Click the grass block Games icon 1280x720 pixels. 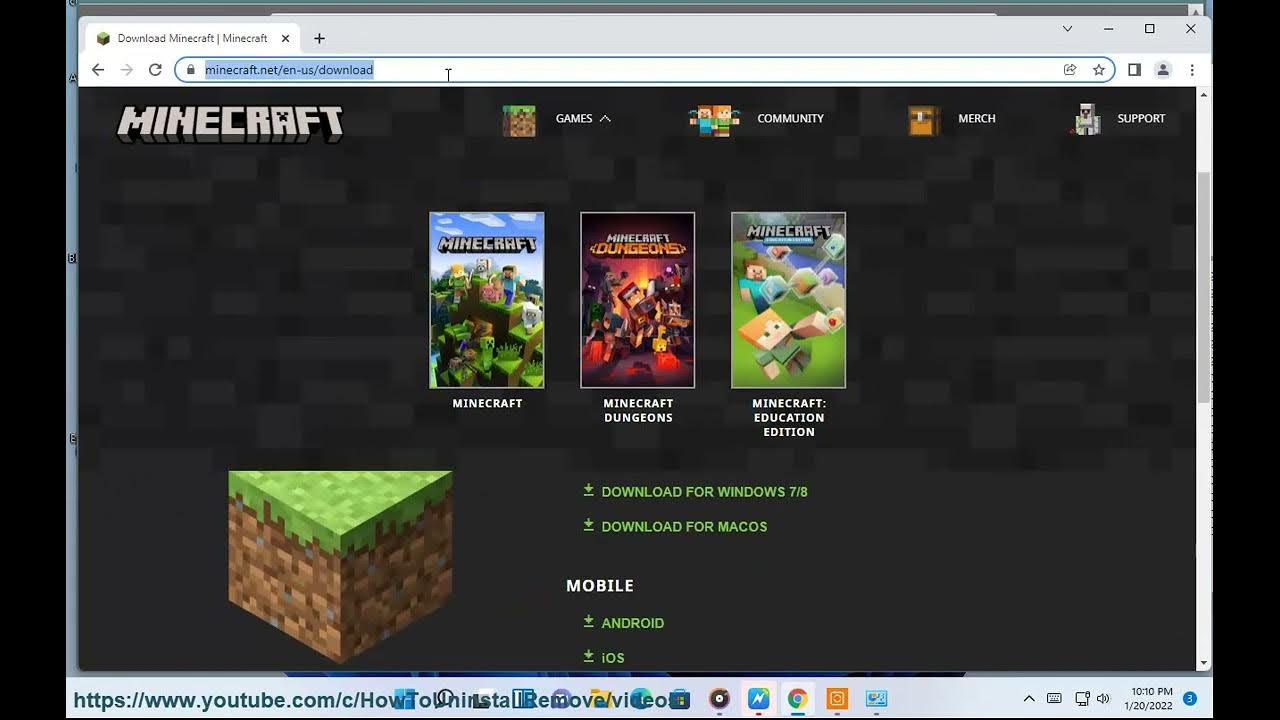point(519,120)
